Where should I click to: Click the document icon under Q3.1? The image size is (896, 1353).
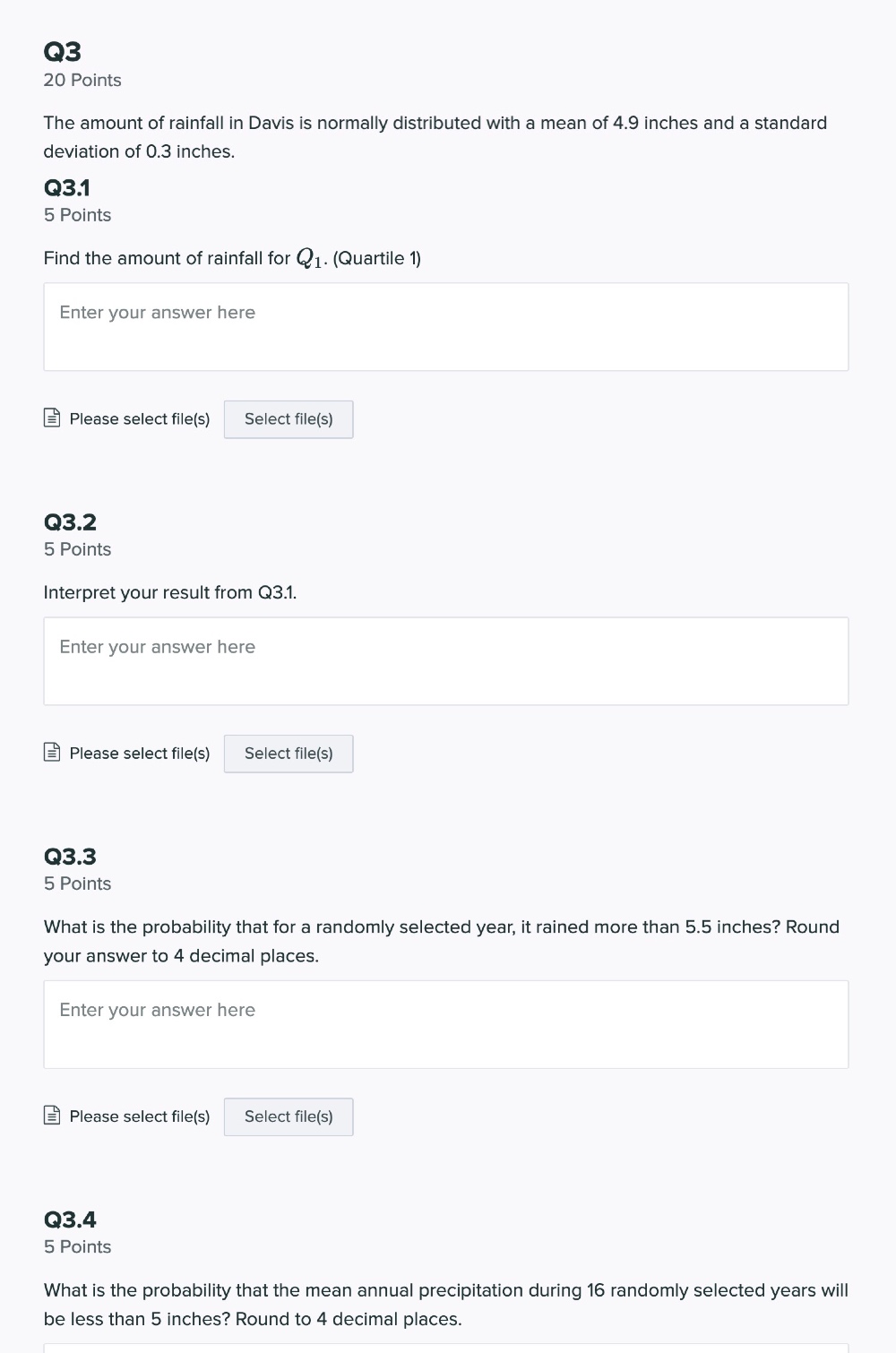[x=52, y=418]
